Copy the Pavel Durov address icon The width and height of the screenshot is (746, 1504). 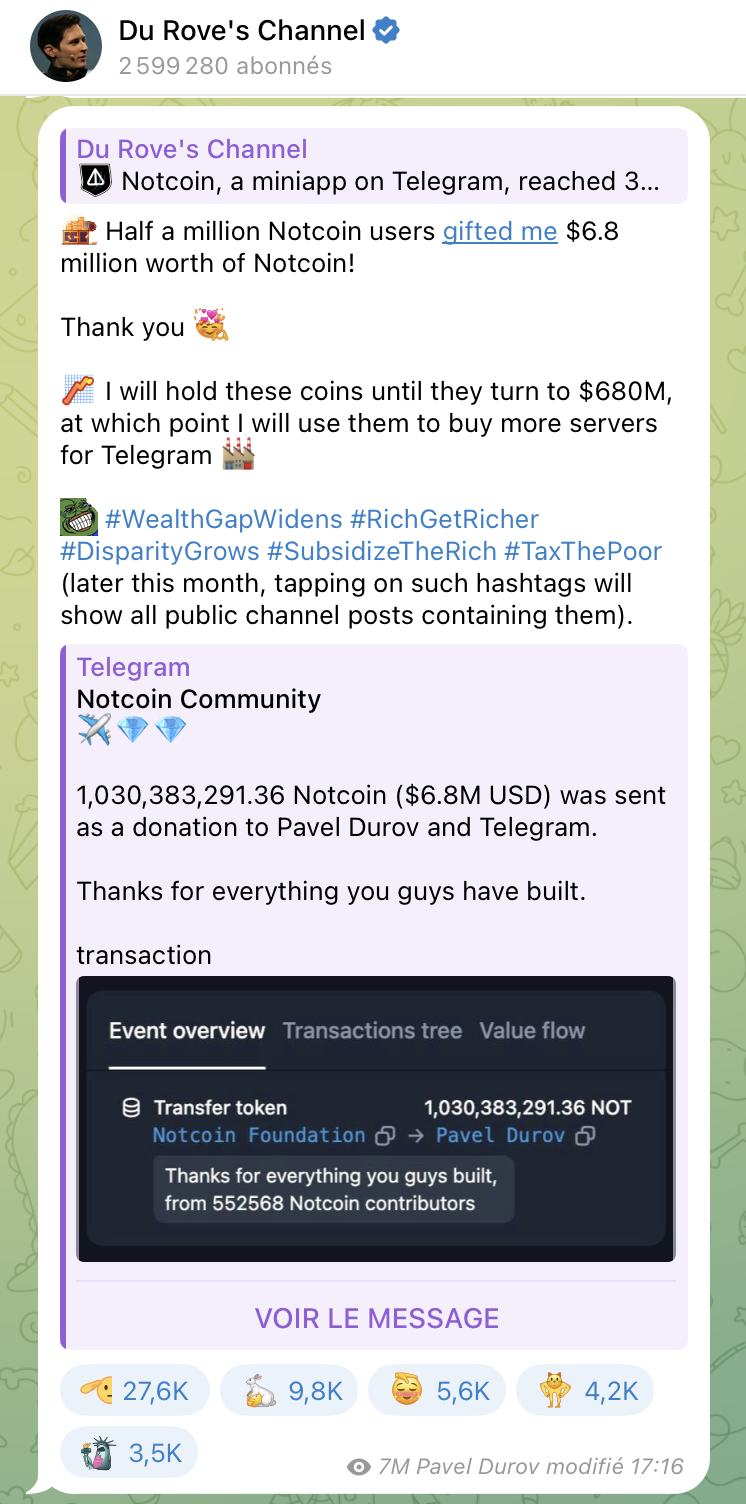coord(587,1136)
